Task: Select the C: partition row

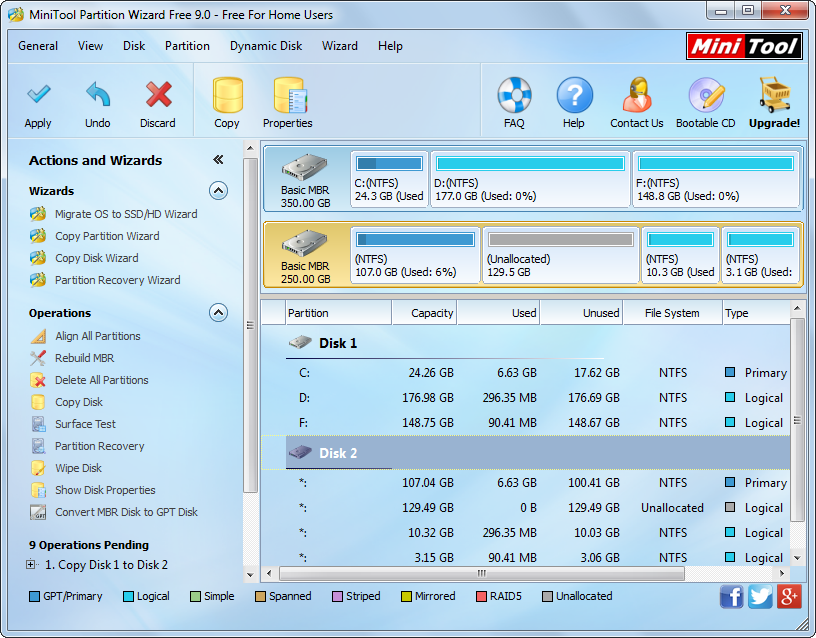Action: click(526, 373)
